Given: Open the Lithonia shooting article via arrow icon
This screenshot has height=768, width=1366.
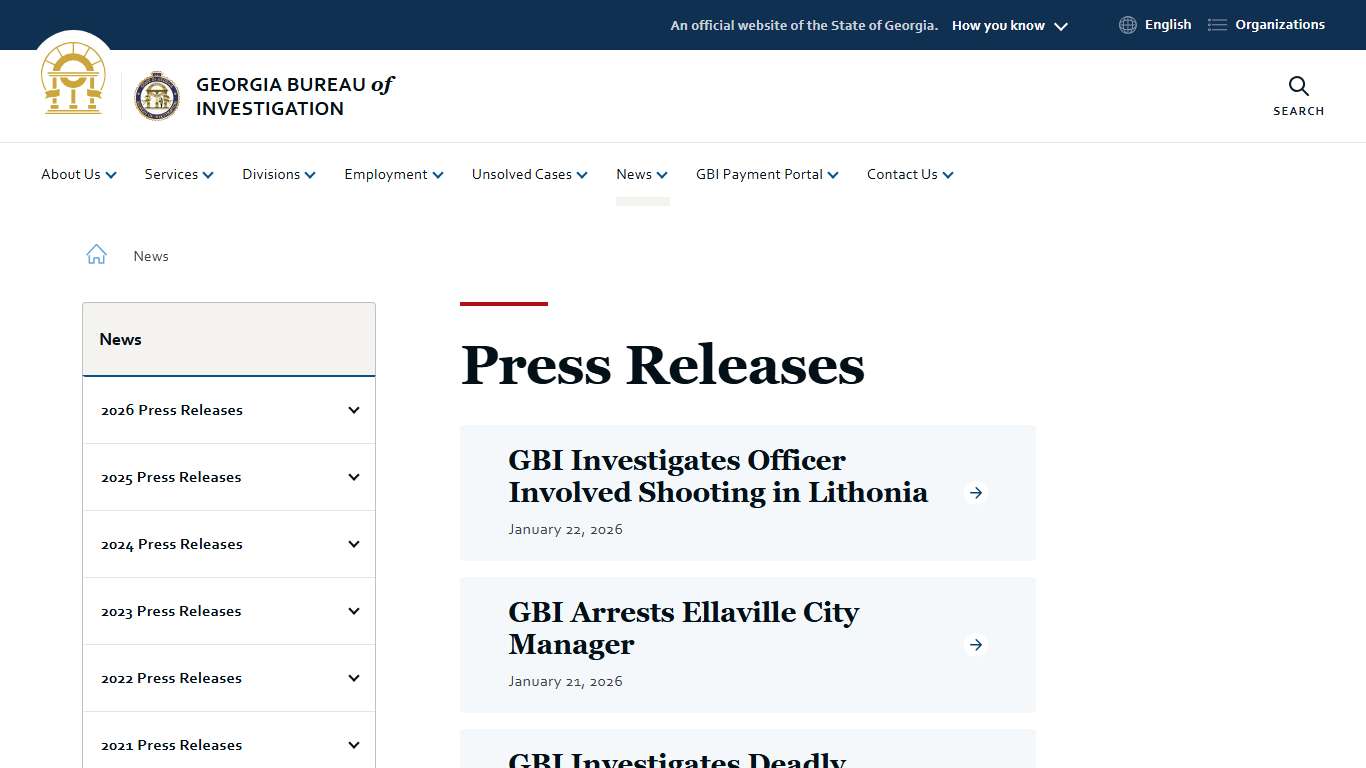Looking at the screenshot, I should tap(975, 492).
